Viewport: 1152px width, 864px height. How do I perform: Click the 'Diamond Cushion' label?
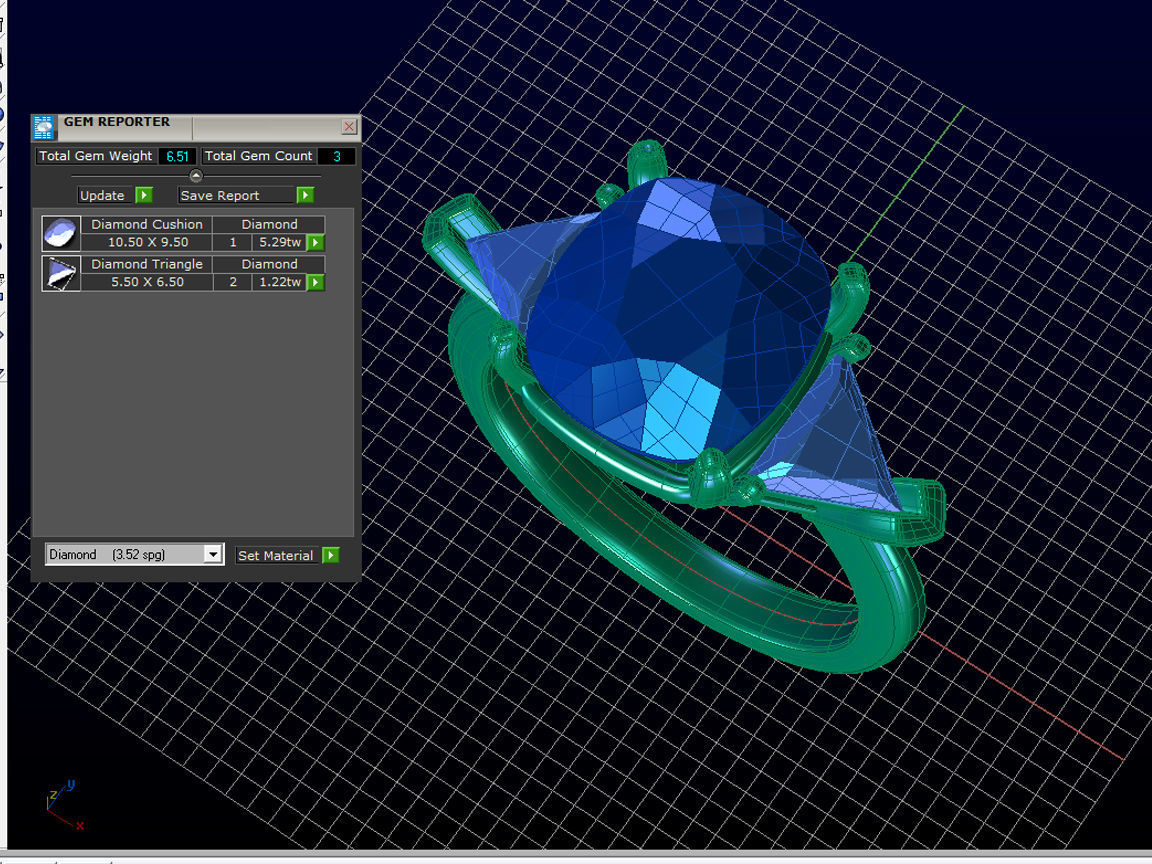pyautogui.click(x=147, y=224)
